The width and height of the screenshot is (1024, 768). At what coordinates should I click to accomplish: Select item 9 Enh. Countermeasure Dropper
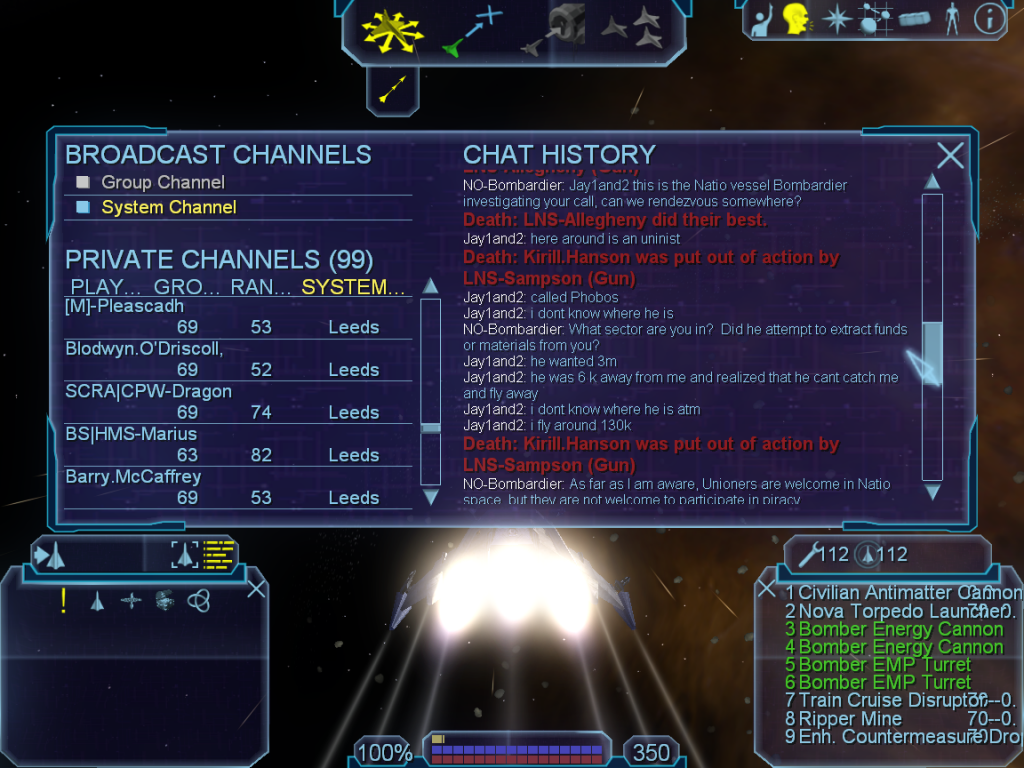(x=903, y=737)
